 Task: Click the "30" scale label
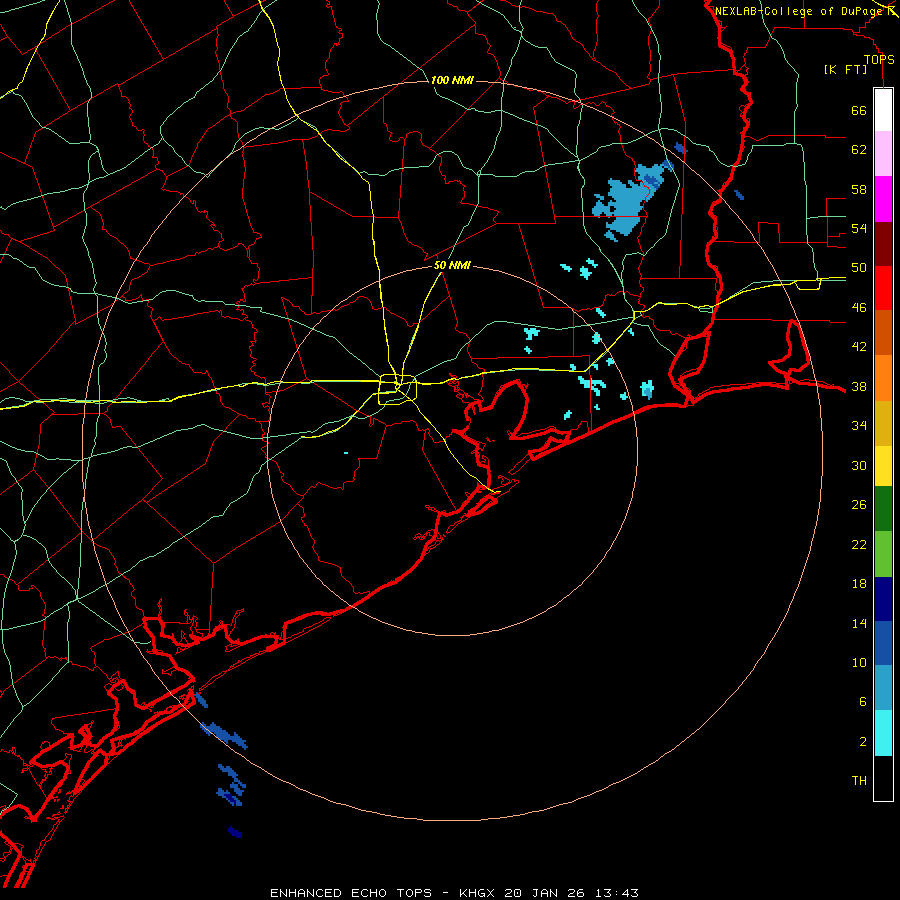pos(859,465)
